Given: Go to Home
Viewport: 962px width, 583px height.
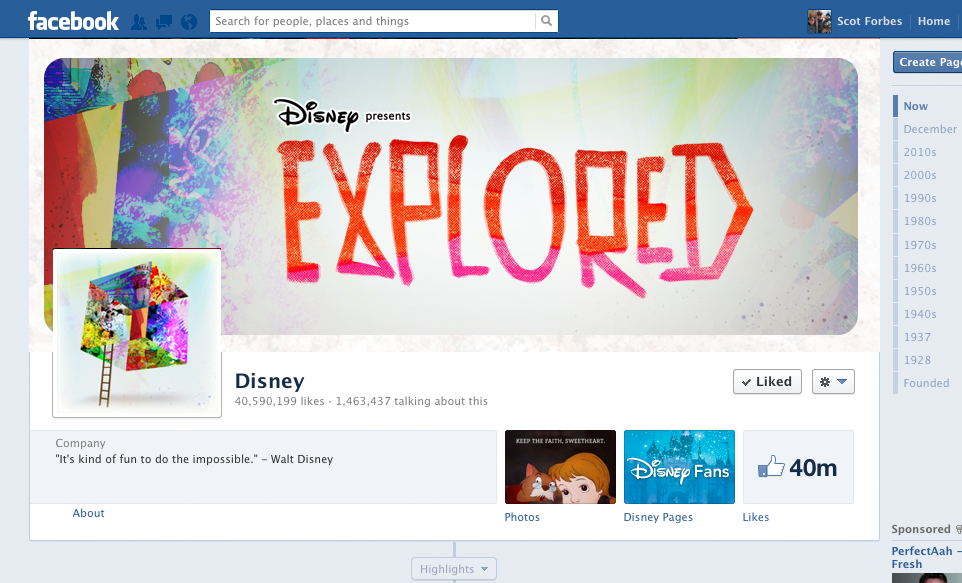Looking at the screenshot, I should [934, 21].
